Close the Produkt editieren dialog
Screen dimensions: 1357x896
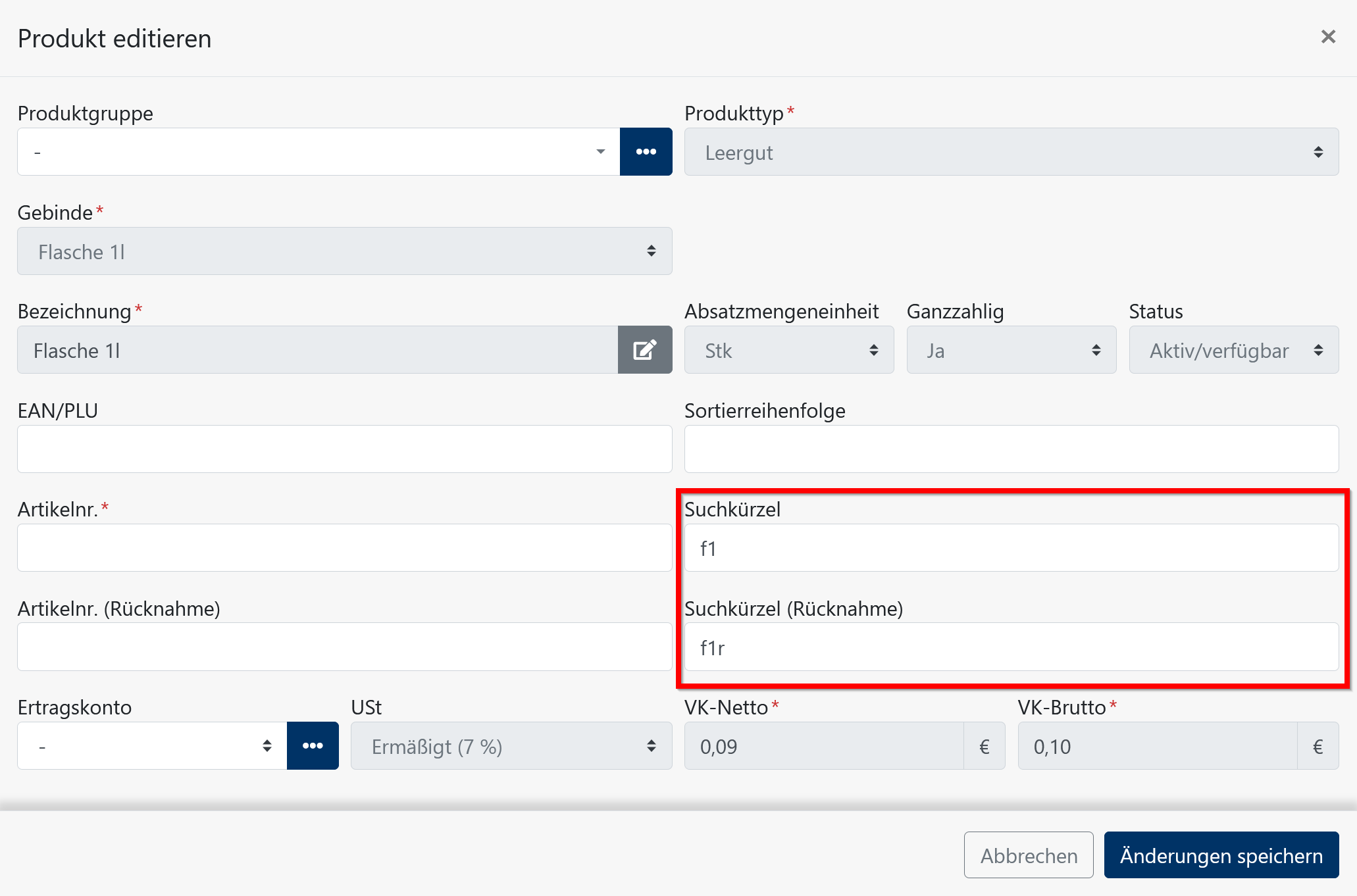[x=1328, y=37]
